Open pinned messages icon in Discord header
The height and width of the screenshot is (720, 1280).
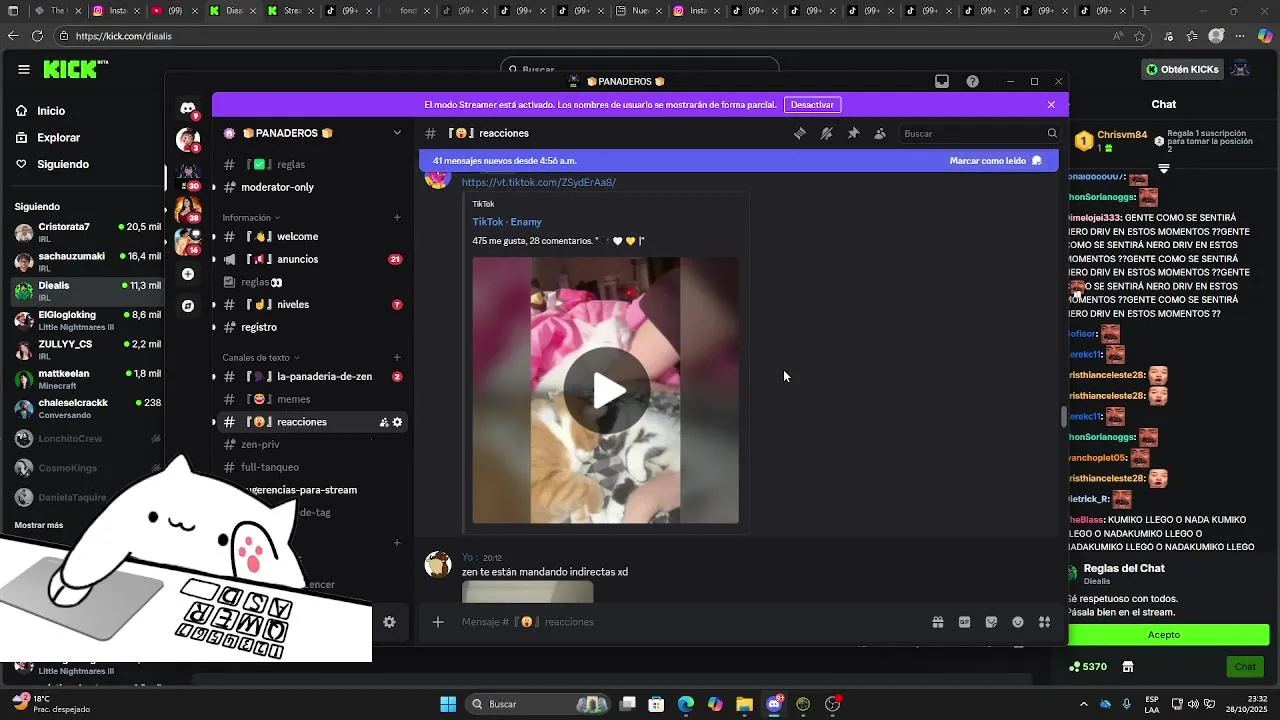click(x=853, y=133)
